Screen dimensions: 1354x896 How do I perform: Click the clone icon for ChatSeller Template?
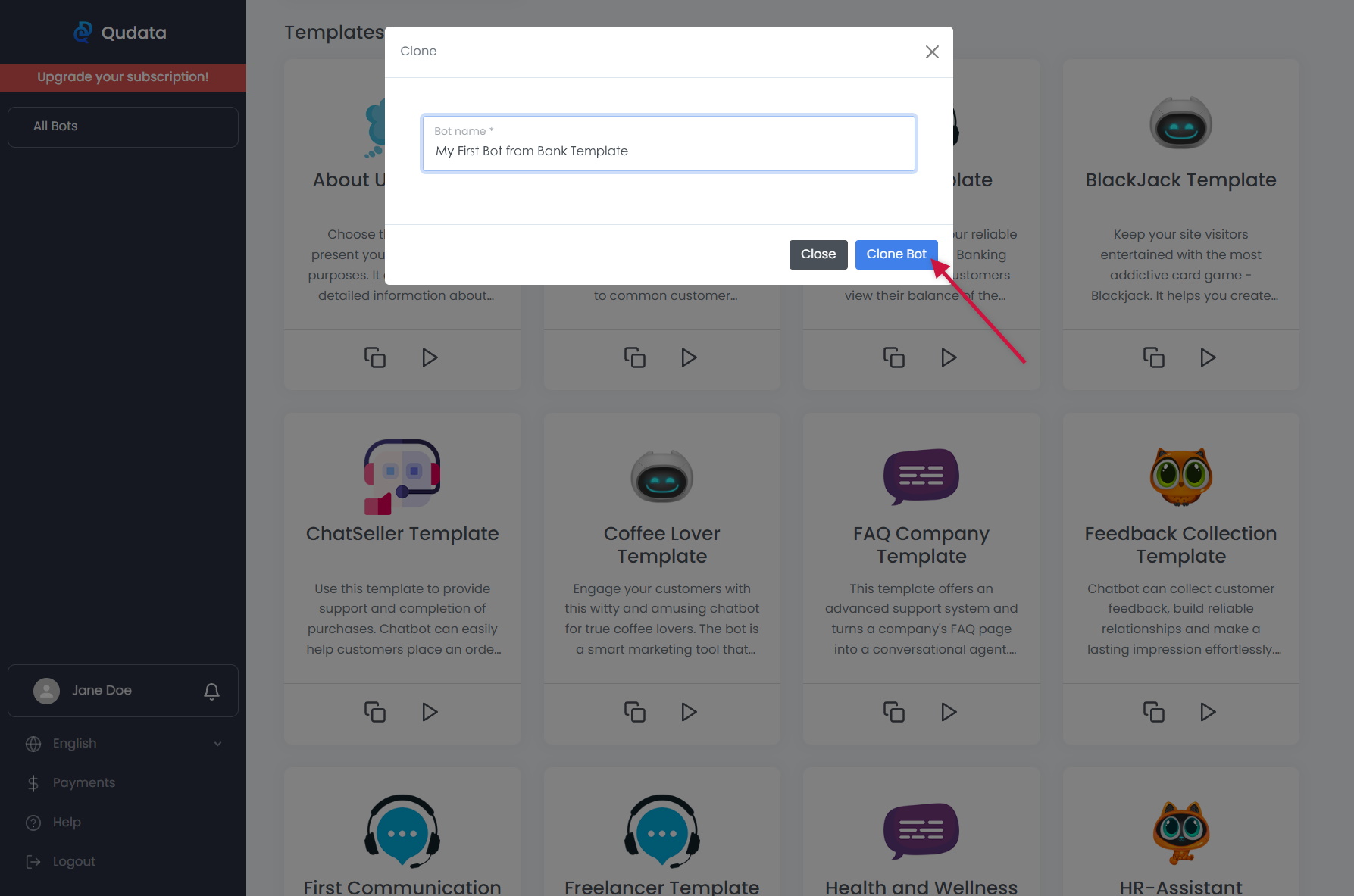pos(375,712)
